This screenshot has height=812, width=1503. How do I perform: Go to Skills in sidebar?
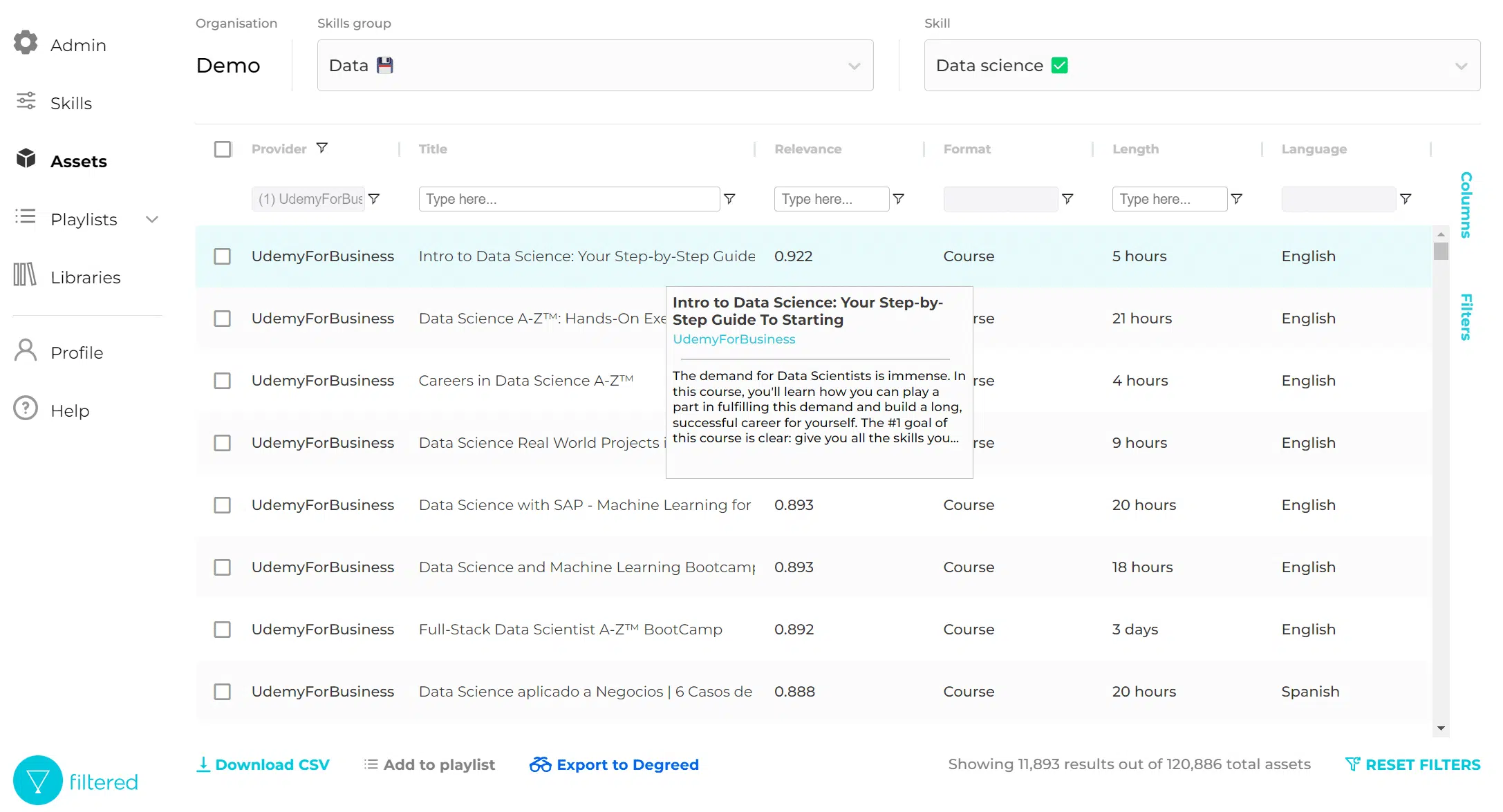(71, 103)
